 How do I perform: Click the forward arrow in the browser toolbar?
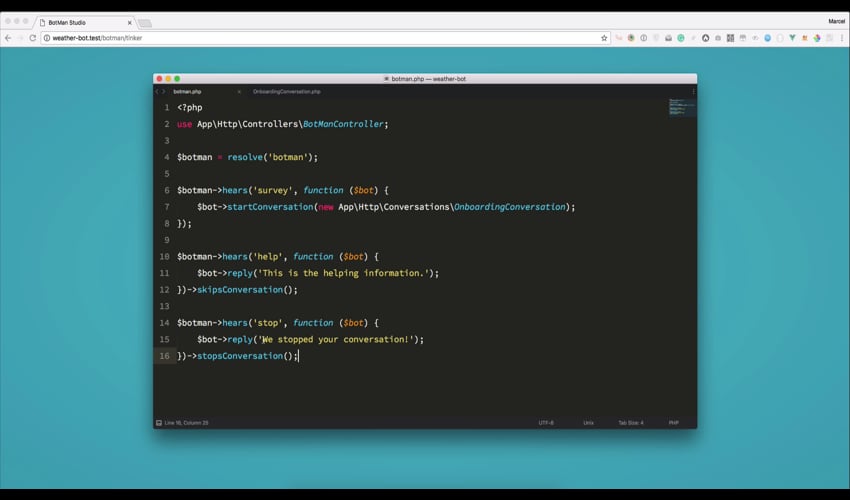(x=20, y=38)
